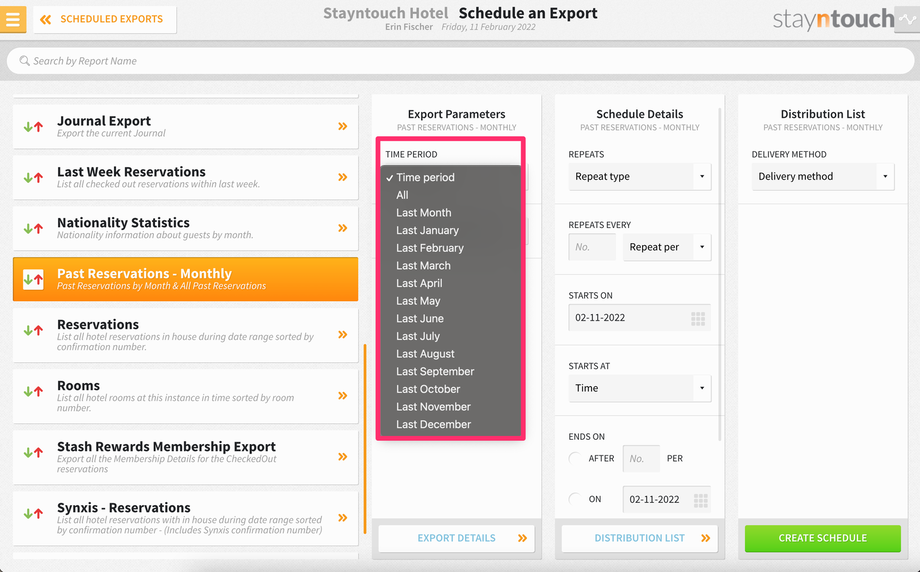Choose 'Last October' option
The height and width of the screenshot is (572, 920).
tap(451, 388)
